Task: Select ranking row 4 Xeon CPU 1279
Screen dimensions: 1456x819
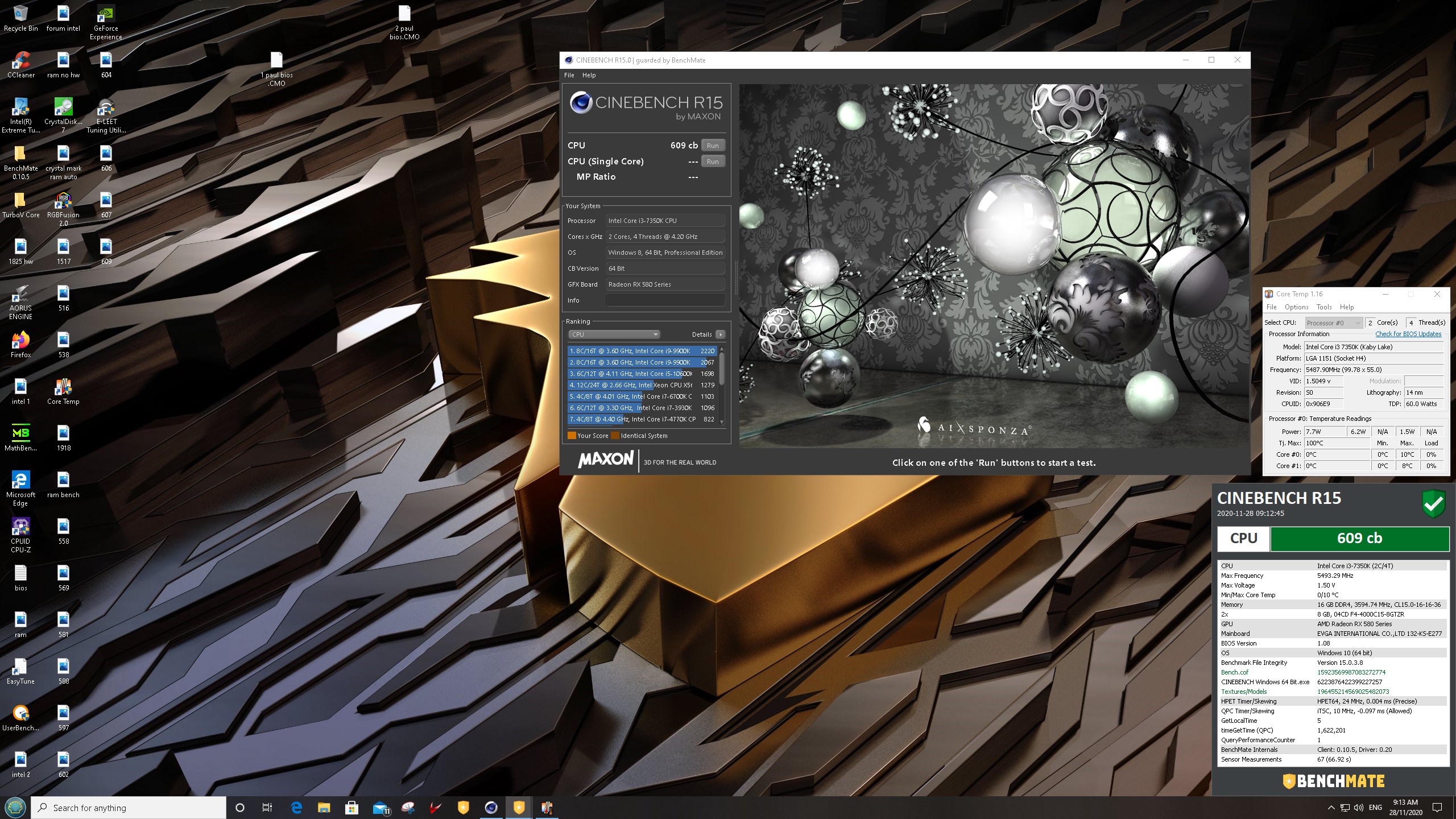Action: (642, 385)
